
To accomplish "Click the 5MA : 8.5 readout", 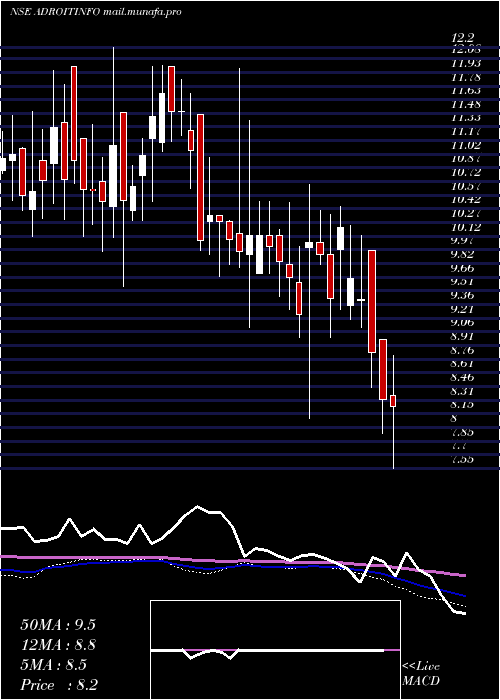I will pyautogui.click(x=53, y=665).
